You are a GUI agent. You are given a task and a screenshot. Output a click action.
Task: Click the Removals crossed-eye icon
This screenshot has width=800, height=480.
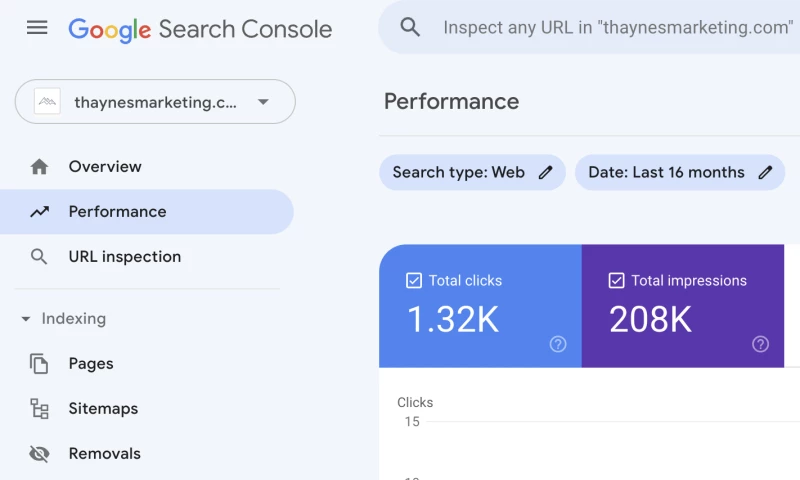(x=39, y=453)
